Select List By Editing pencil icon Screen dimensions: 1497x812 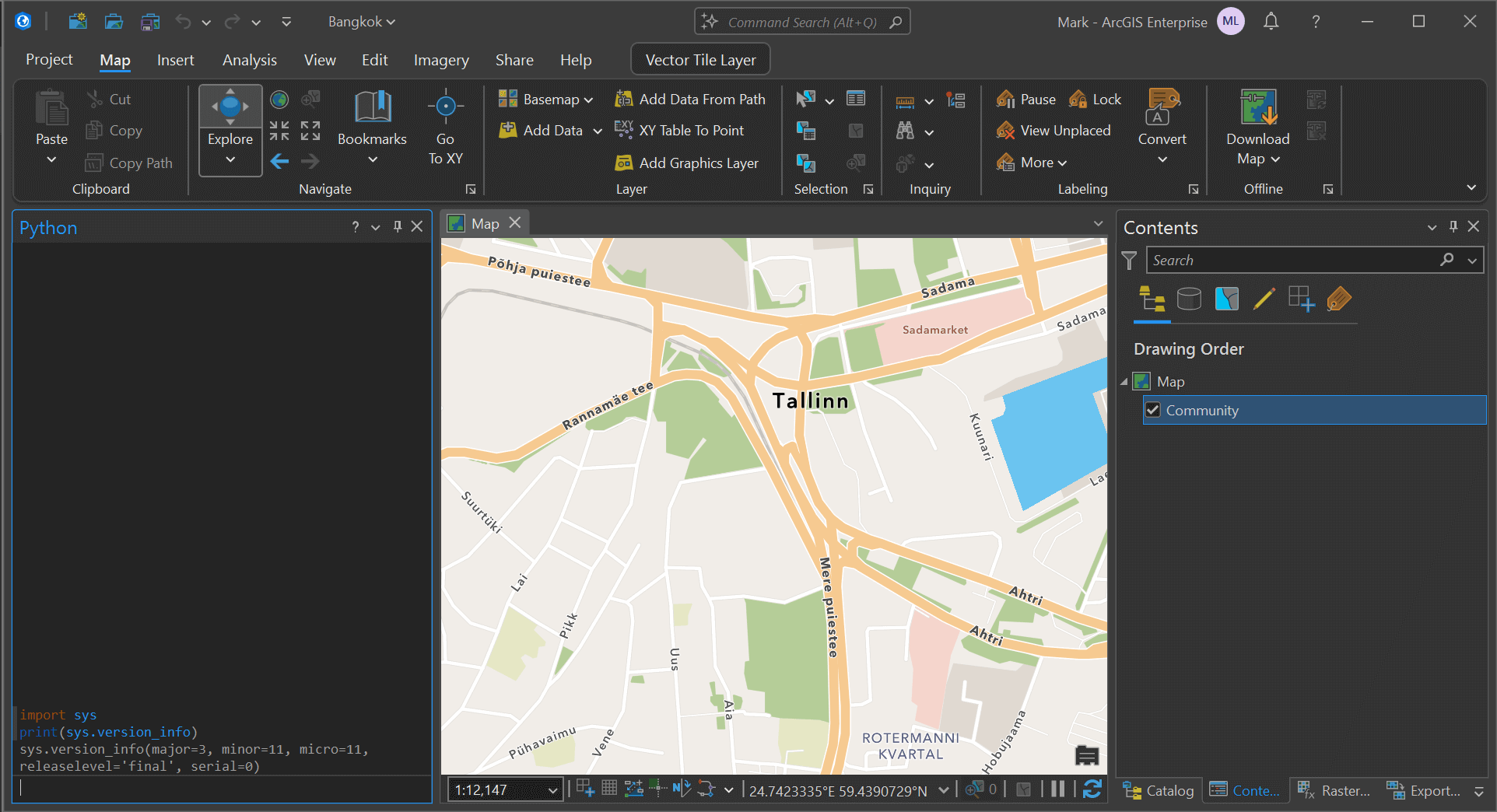[1264, 299]
